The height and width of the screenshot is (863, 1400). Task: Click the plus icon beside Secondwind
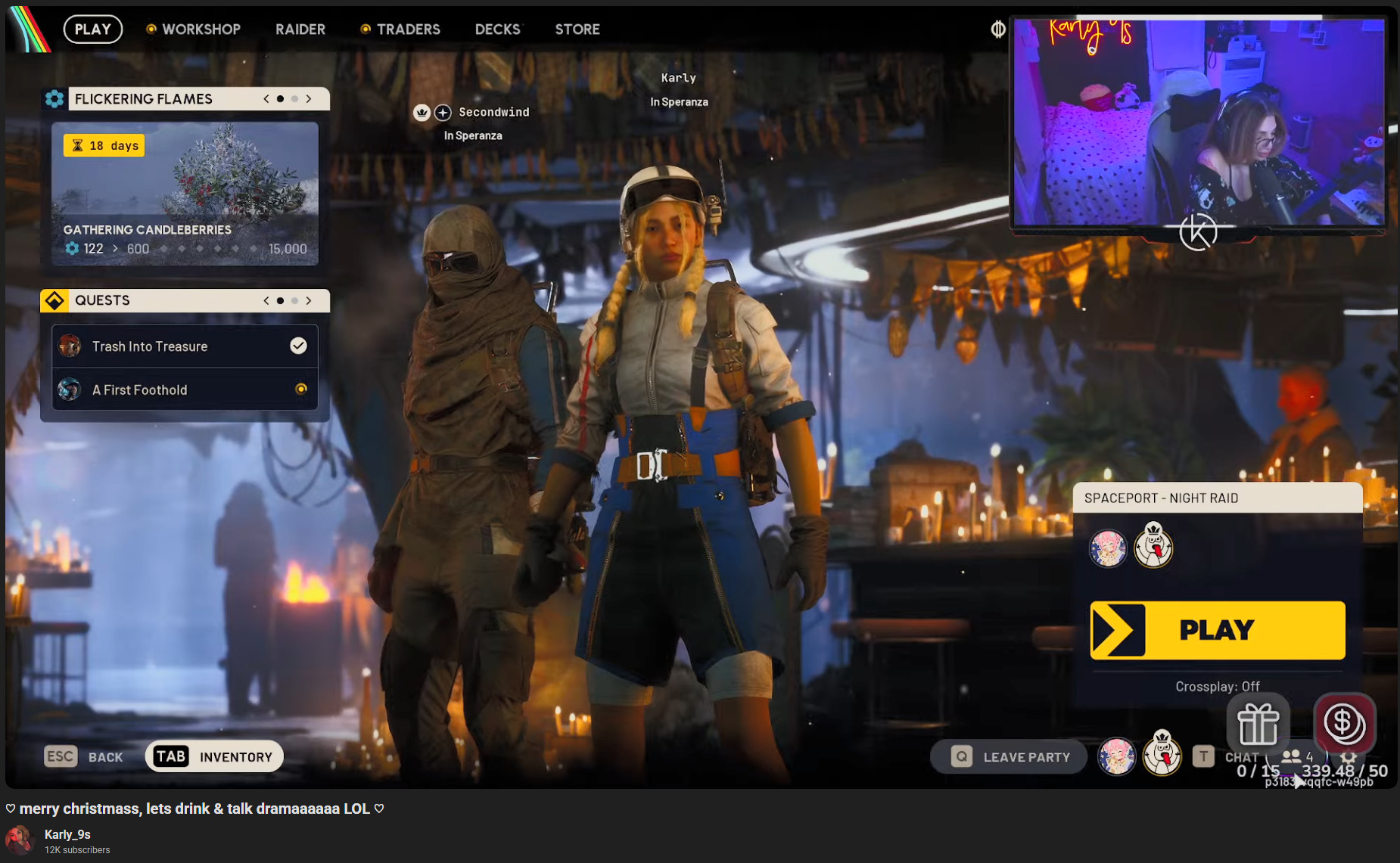tap(443, 113)
